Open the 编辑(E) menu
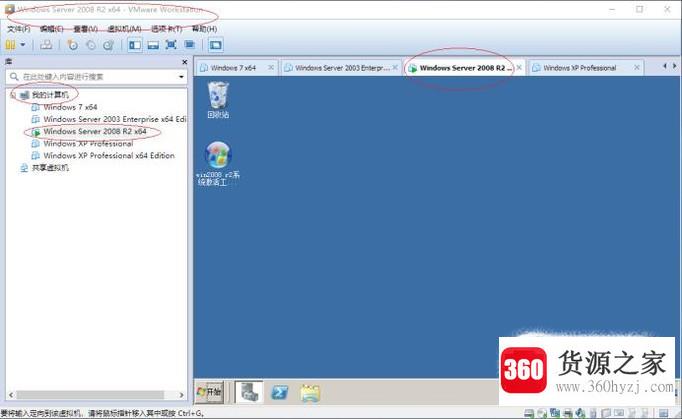 pyautogui.click(x=51, y=29)
